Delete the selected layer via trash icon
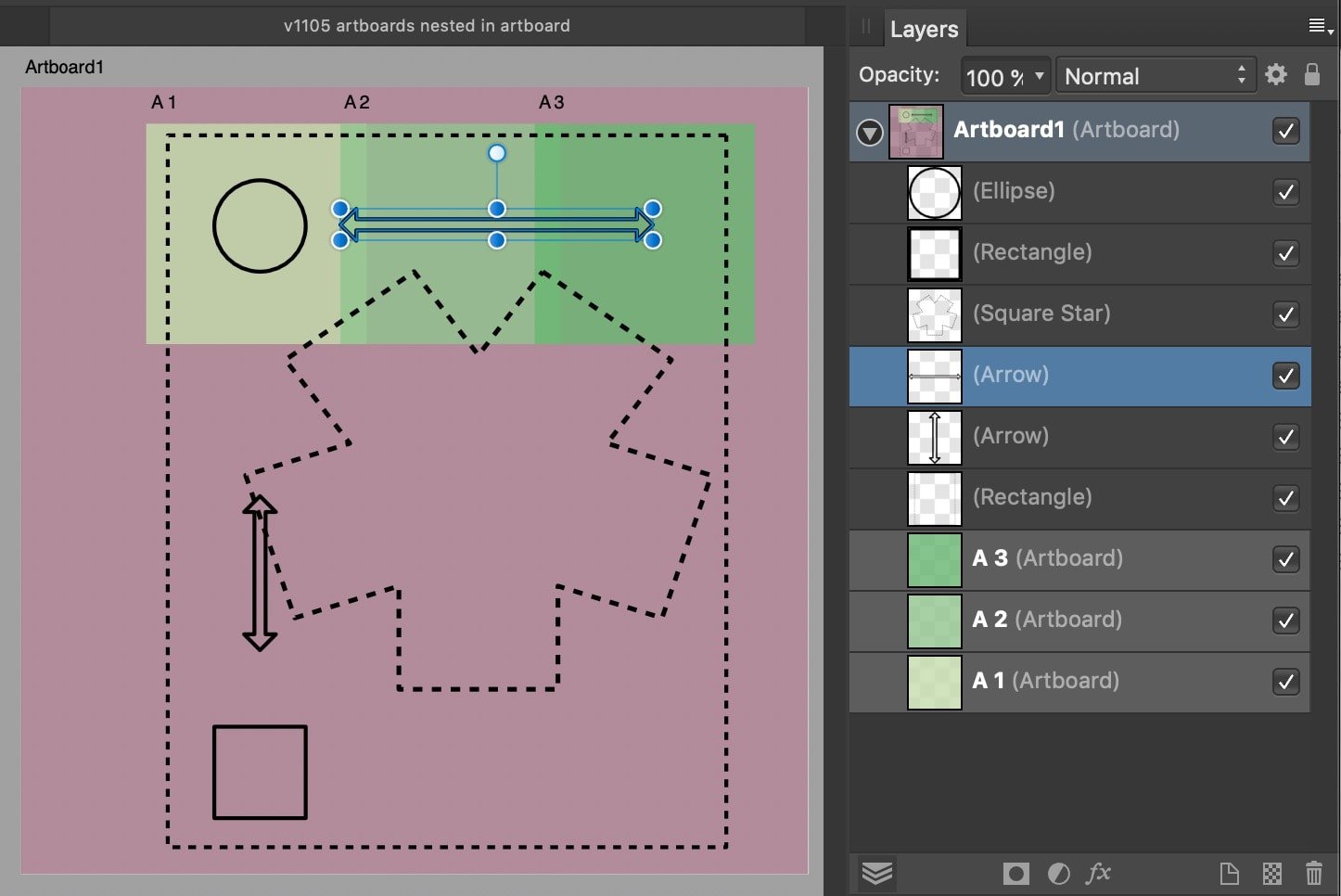 click(x=1314, y=873)
